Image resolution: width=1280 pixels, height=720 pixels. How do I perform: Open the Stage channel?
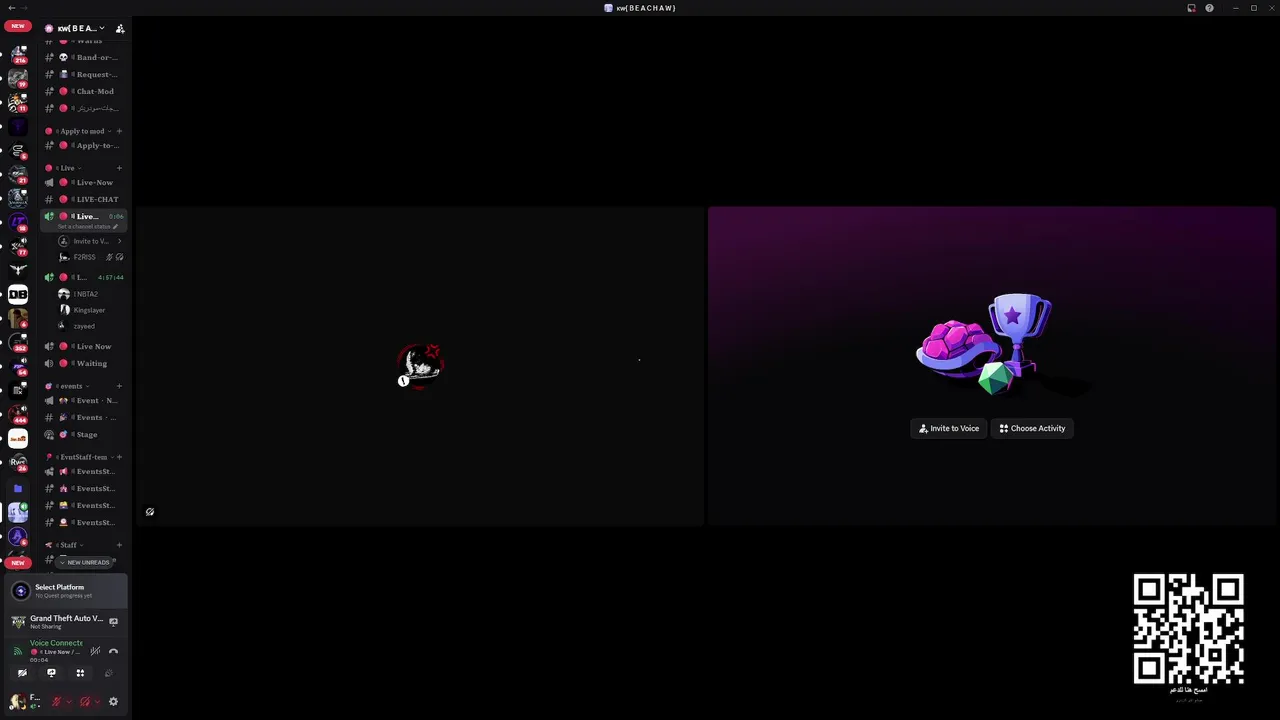click(x=83, y=434)
